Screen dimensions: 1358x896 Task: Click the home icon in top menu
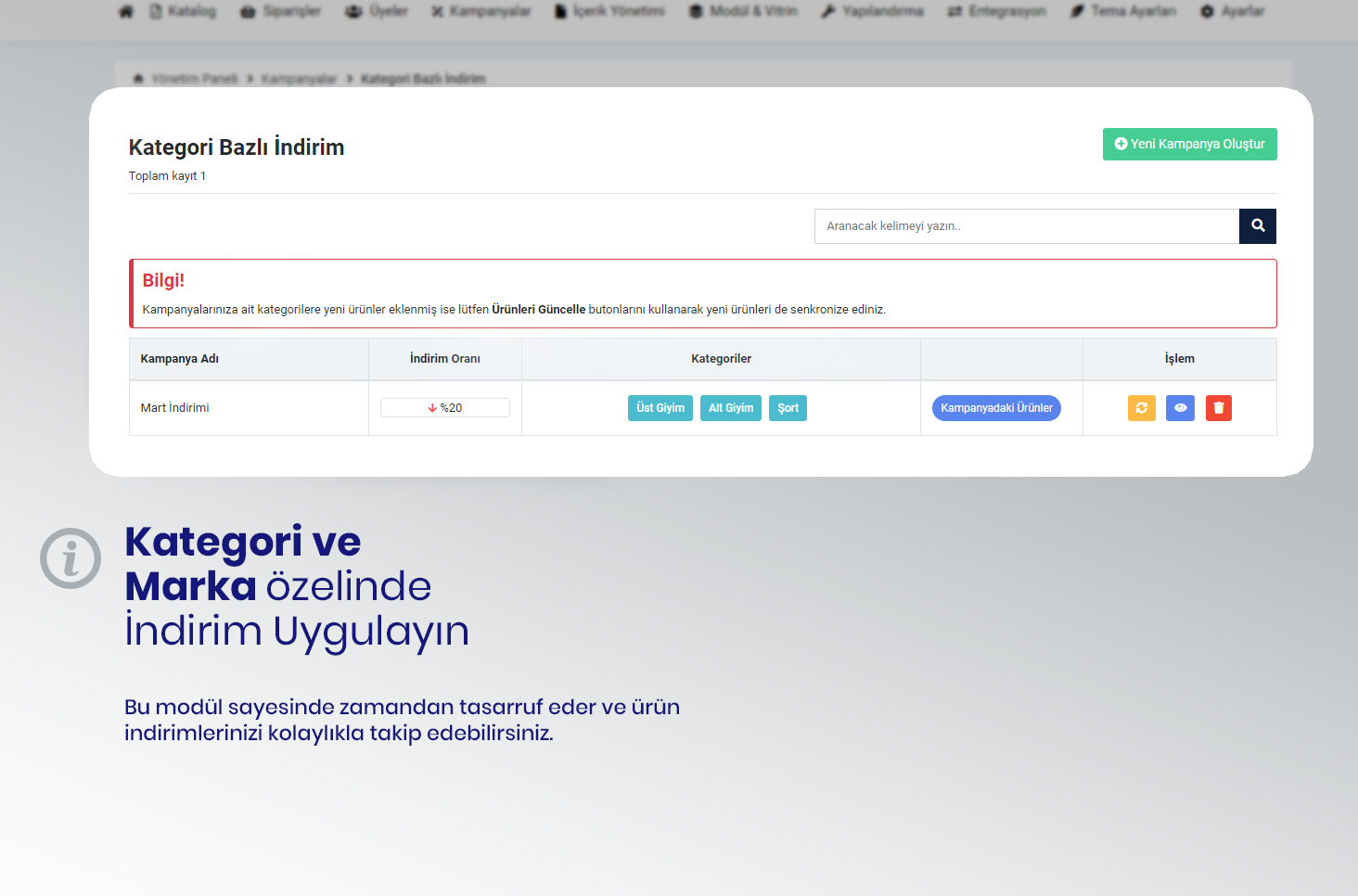[126, 12]
